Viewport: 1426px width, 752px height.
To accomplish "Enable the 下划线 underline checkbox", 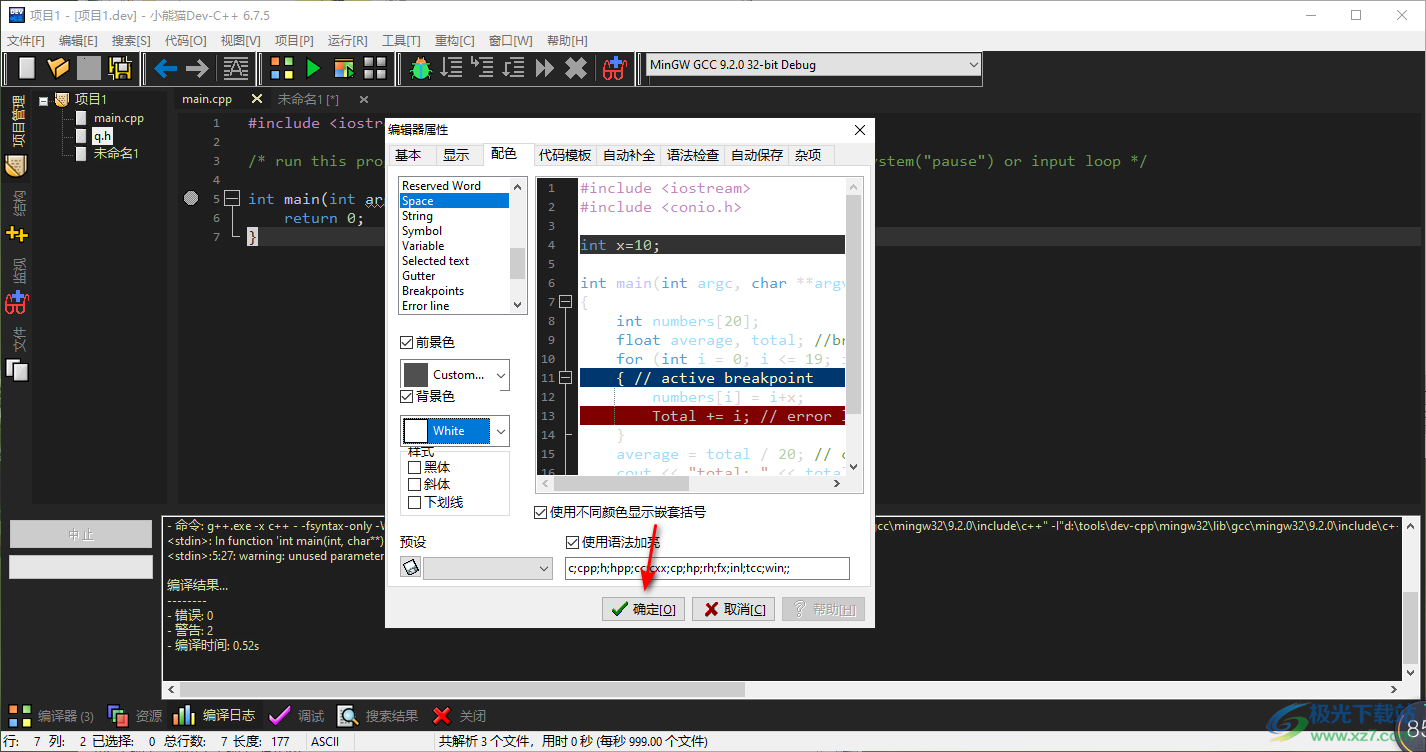I will pyautogui.click(x=414, y=502).
